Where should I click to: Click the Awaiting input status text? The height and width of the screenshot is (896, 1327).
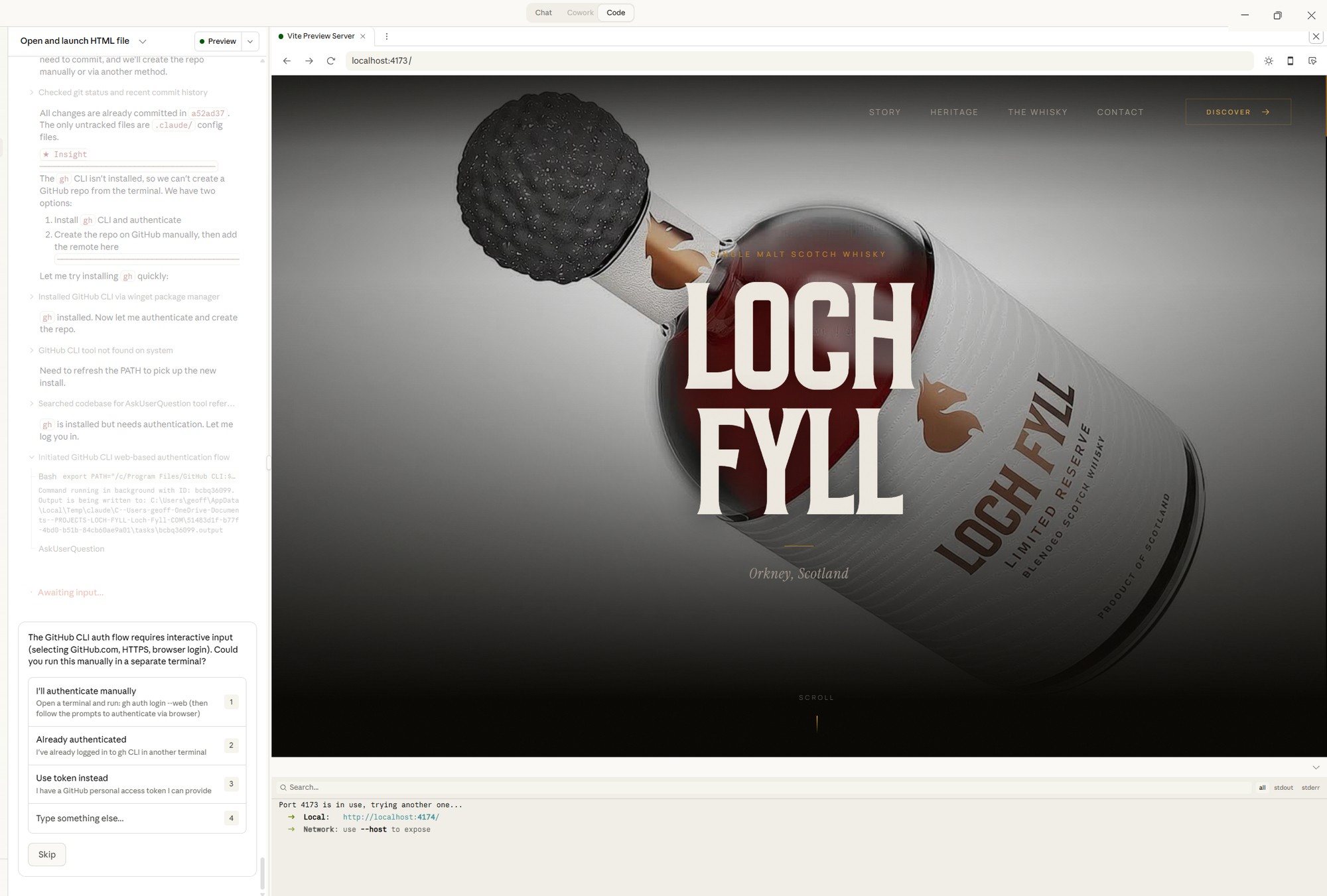click(x=70, y=592)
